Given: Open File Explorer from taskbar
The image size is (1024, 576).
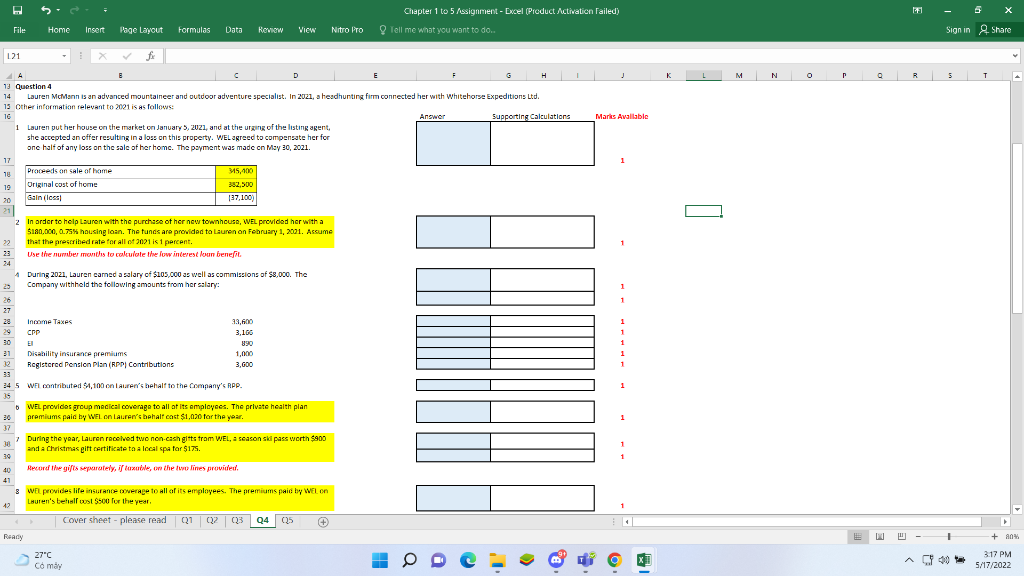Looking at the screenshot, I should (497, 560).
